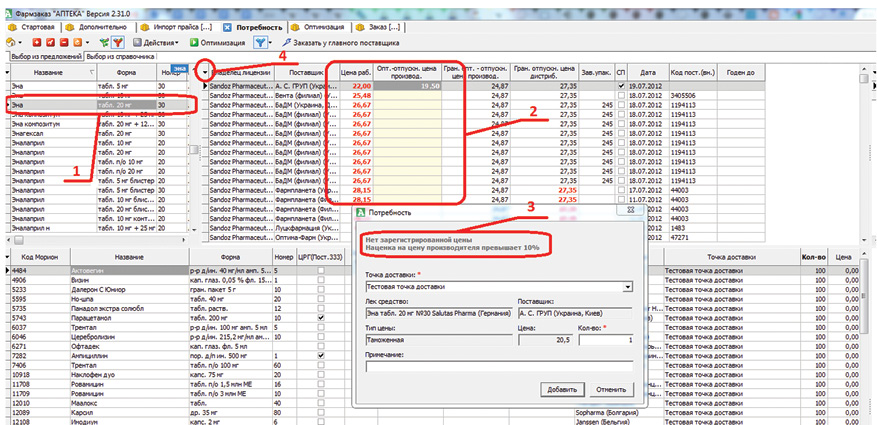Viewport: 877px width, 425px height.
Task: Toggle ЦРГ checkbox for Парацетамол row
Action: point(320,317)
